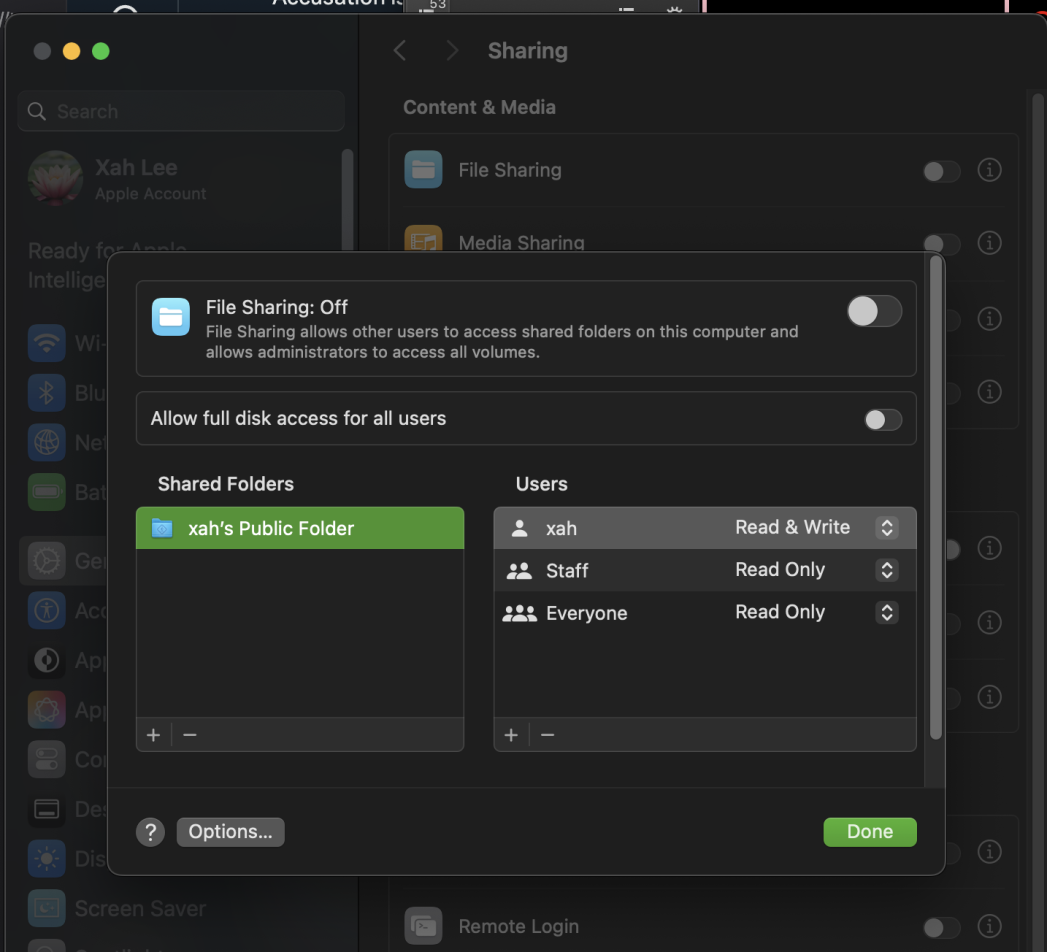Add a shared folder with plus button
Viewport: 1047px width, 952px height.
point(154,735)
